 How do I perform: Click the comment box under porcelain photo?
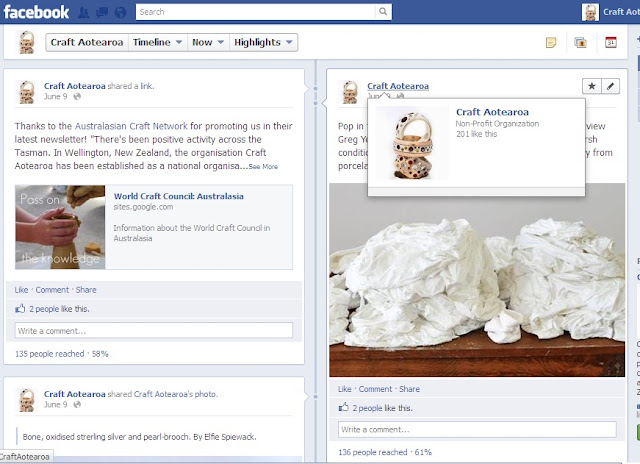[477, 429]
